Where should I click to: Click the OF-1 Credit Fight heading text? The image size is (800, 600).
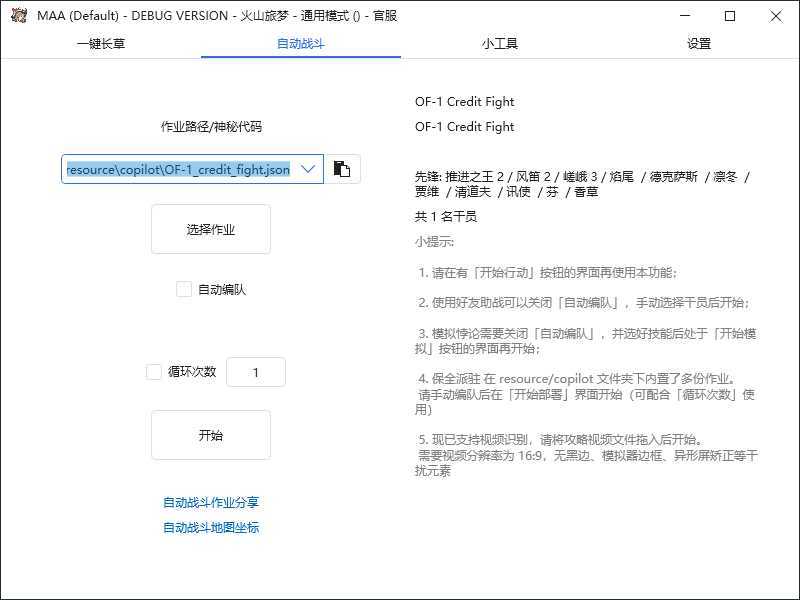pos(463,101)
